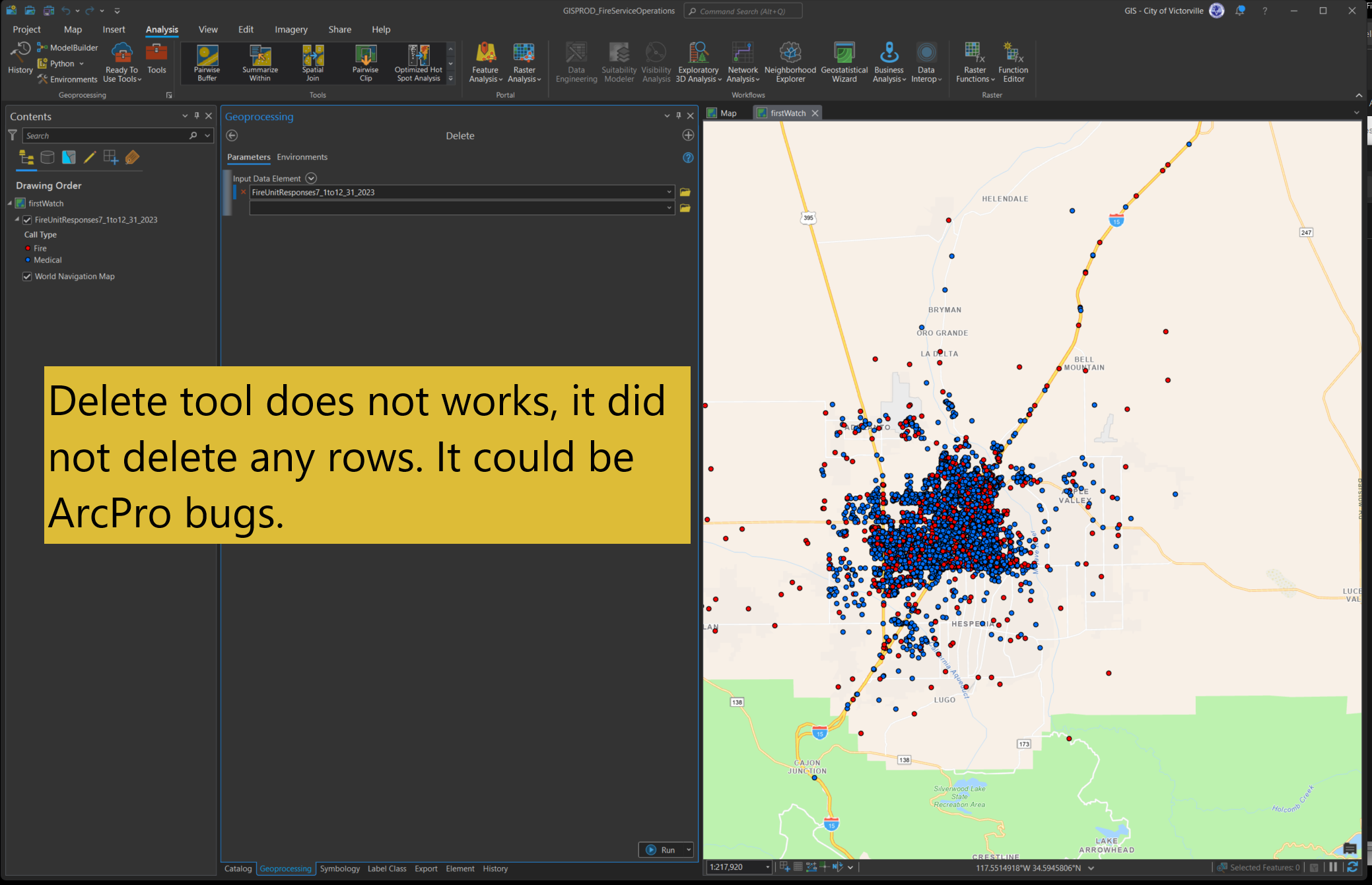Open the Catalog pane tab

[x=238, y=869]
